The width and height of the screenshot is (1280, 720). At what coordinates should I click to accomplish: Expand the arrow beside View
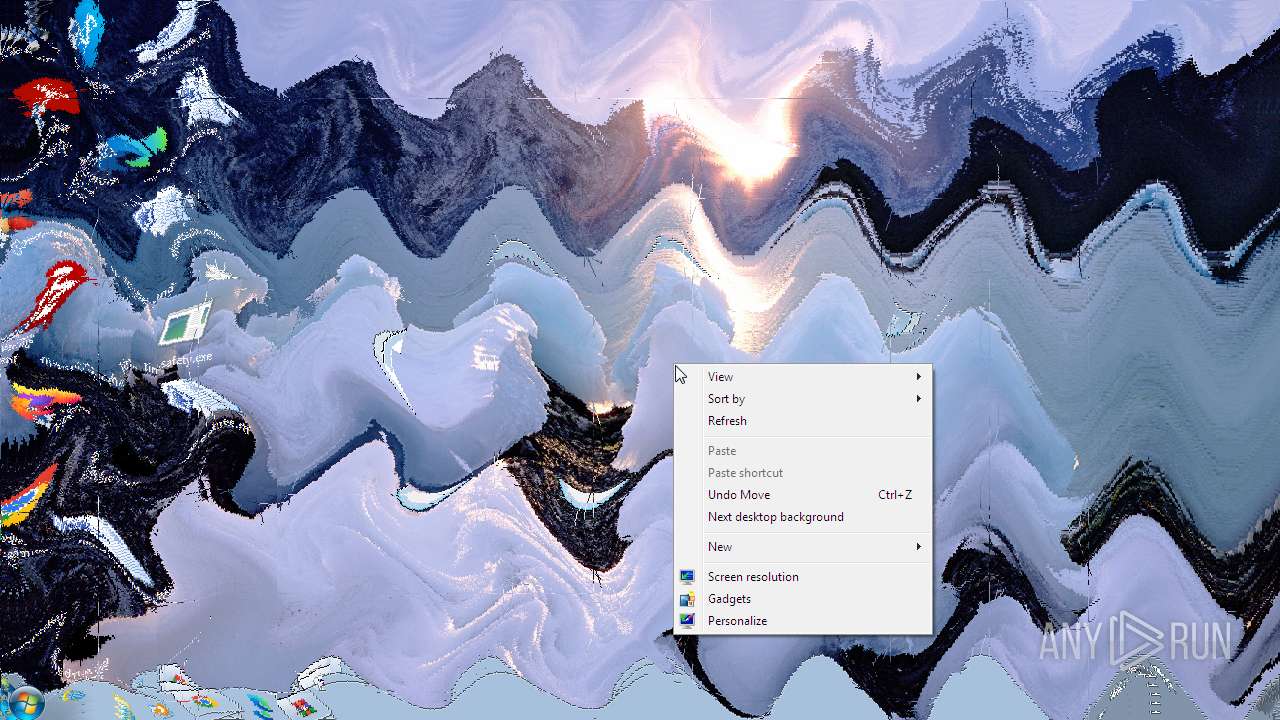918,377
